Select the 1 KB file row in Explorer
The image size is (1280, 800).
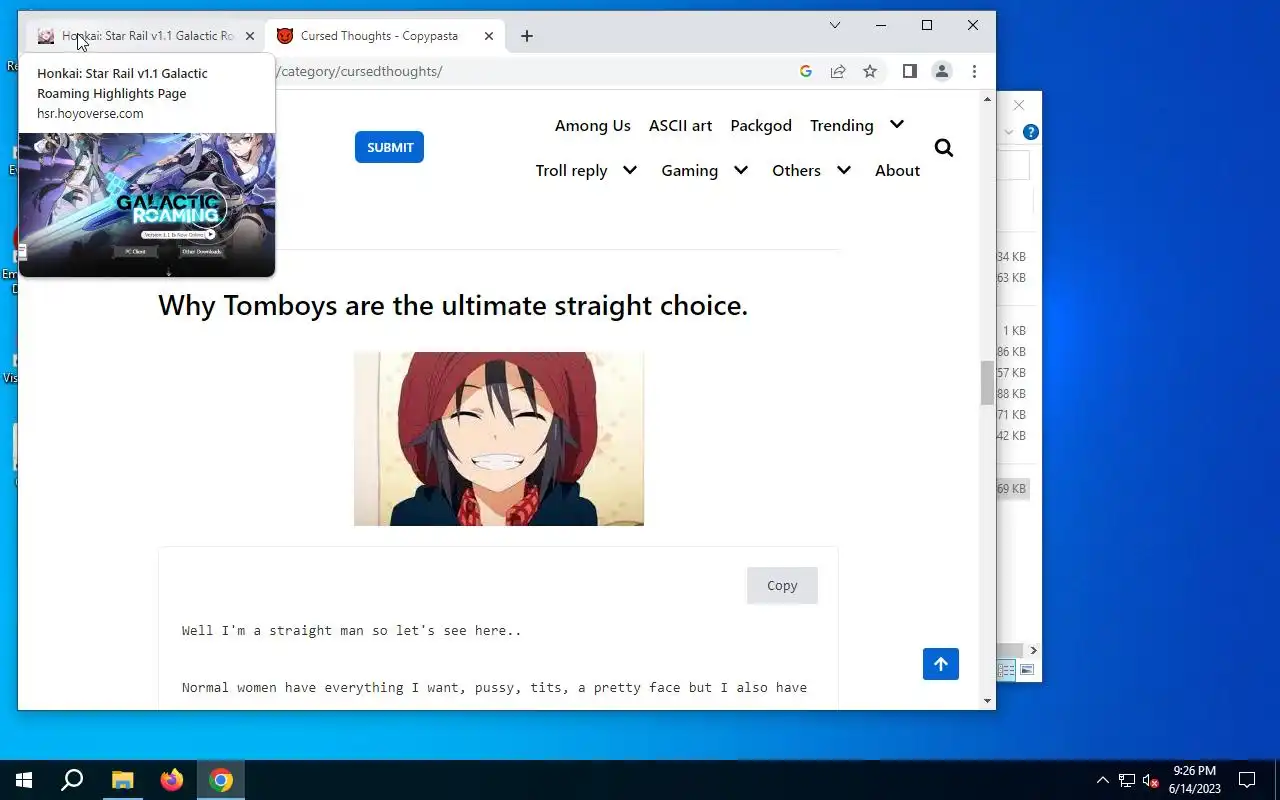(x=1012, y=331)
